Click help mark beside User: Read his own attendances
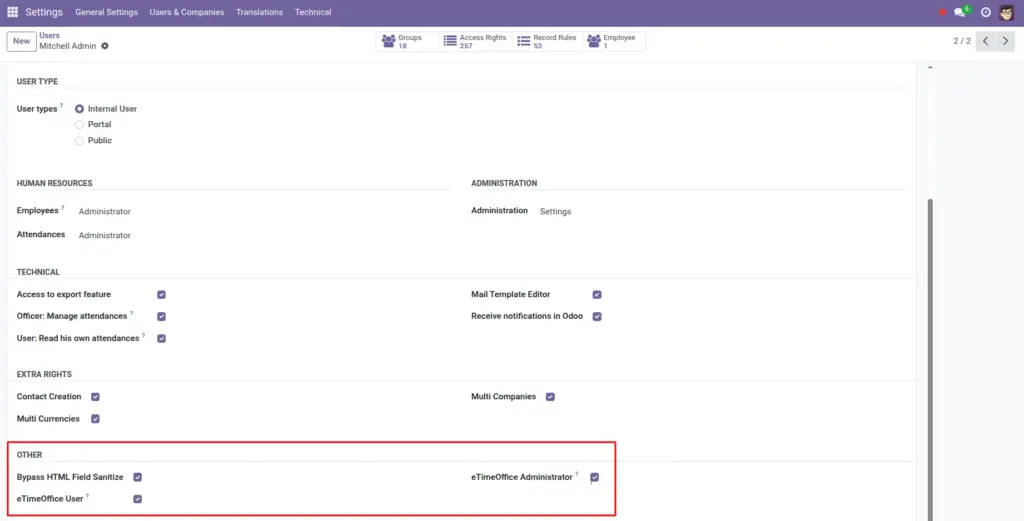Screen dimensions: 1024x521 click(x=144, y=336)
